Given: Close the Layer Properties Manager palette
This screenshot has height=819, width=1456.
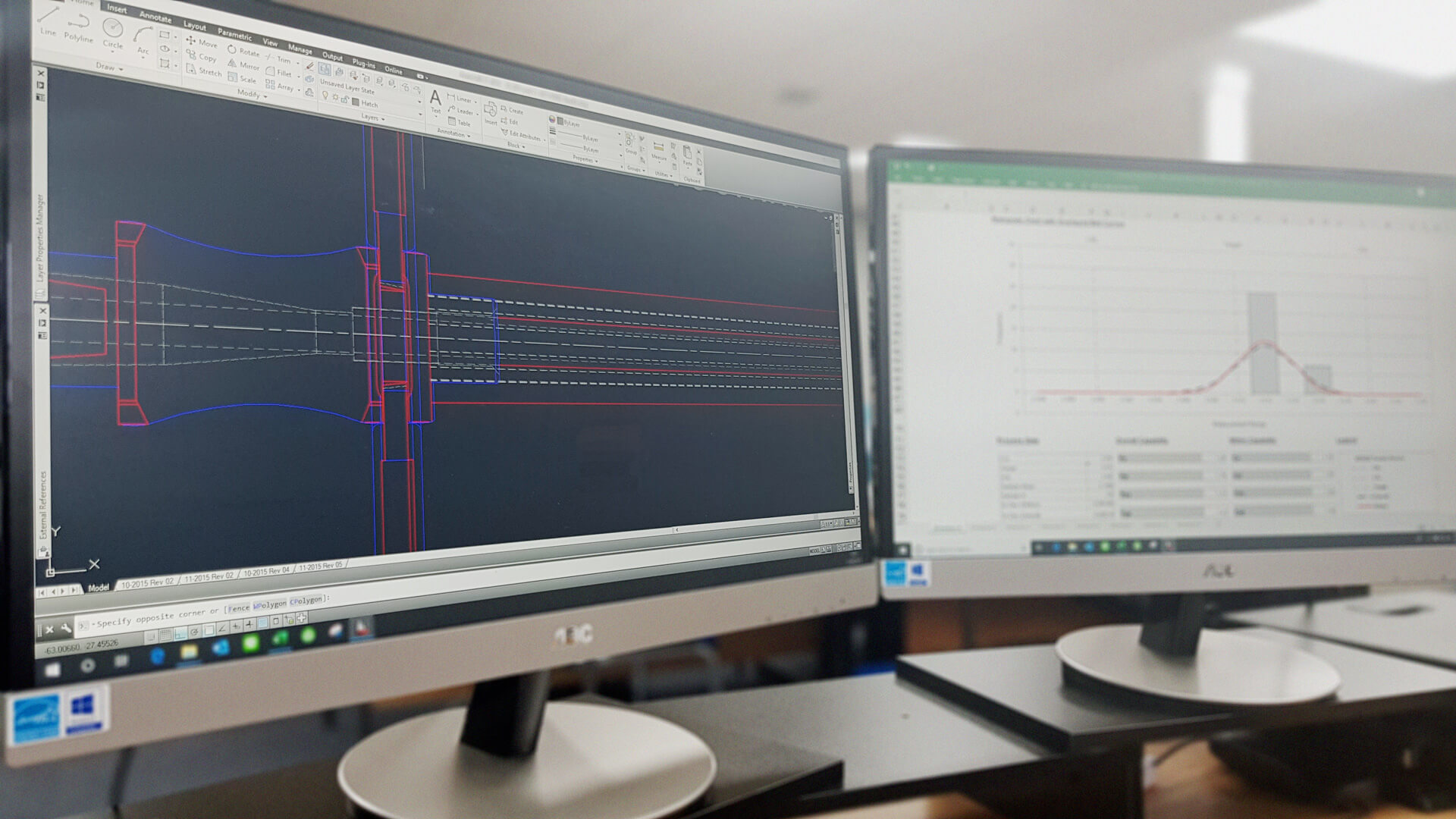Looking at the screenshot, I should (41, 74).
